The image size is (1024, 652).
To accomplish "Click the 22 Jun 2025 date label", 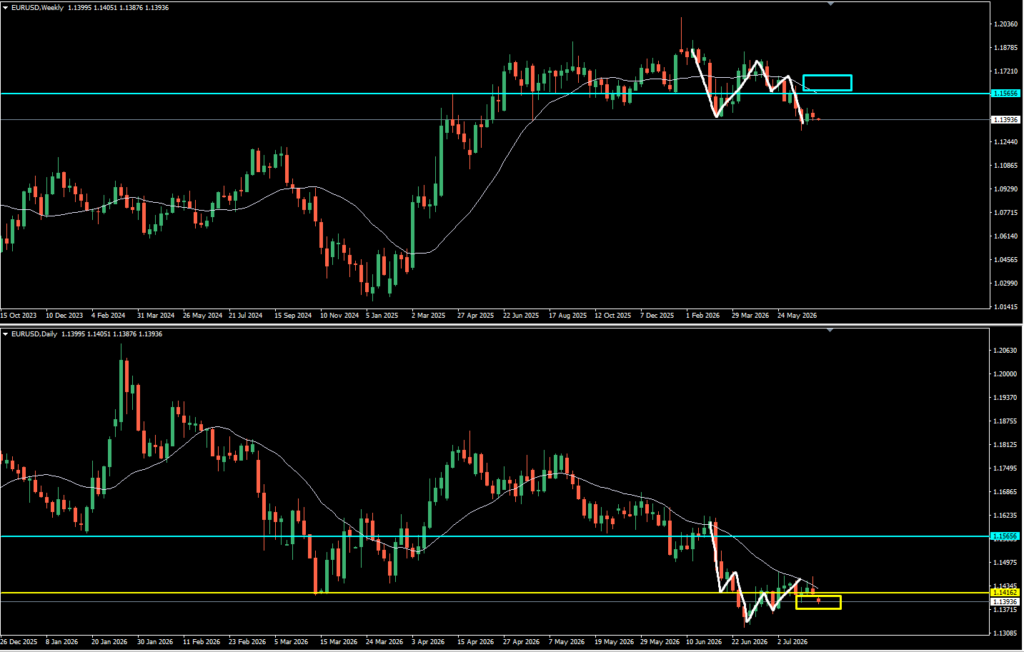I will 520,315.
